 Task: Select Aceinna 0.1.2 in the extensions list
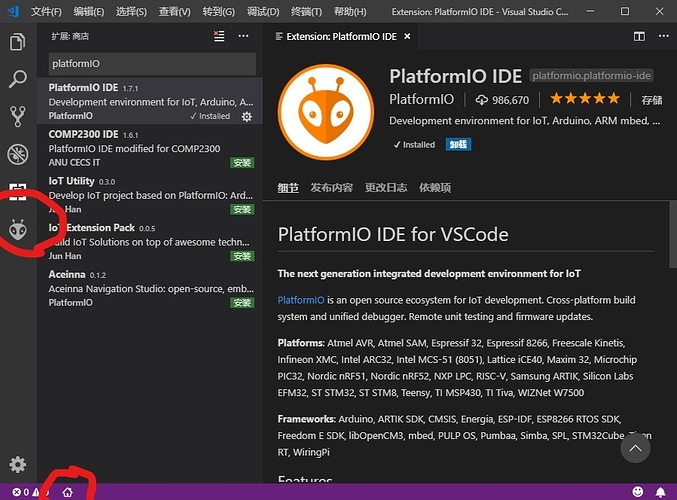tap(150, 288)
